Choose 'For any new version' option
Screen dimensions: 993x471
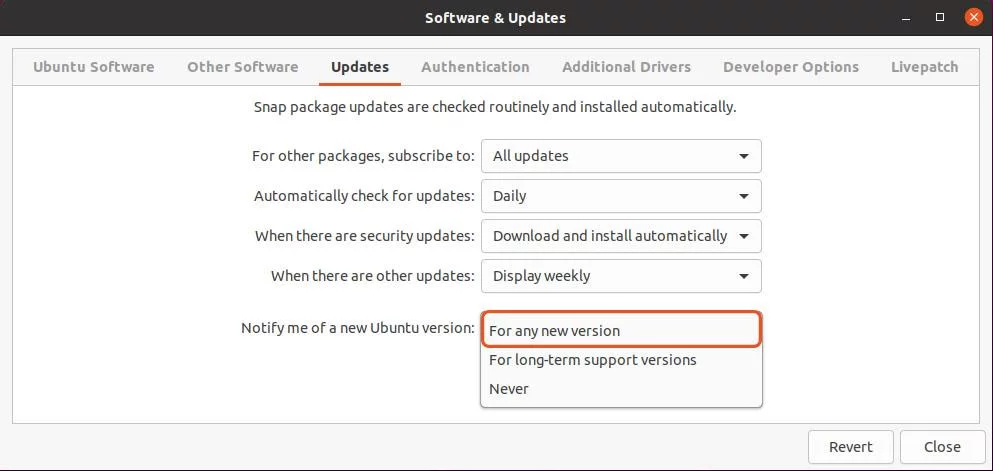click(621, 330)
